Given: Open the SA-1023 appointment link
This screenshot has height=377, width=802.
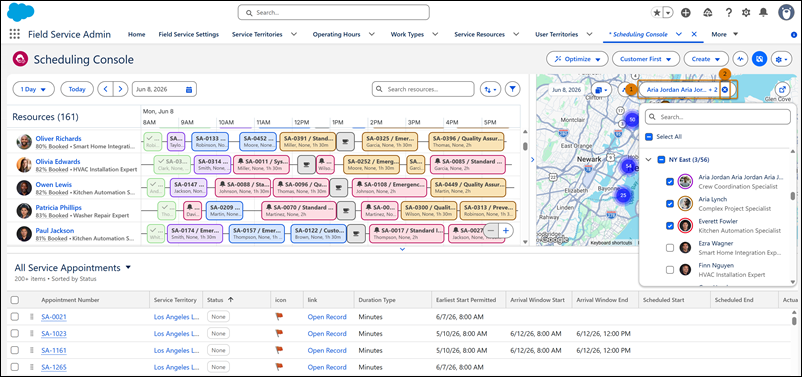Looking at the screenshot, I should 54,334.
